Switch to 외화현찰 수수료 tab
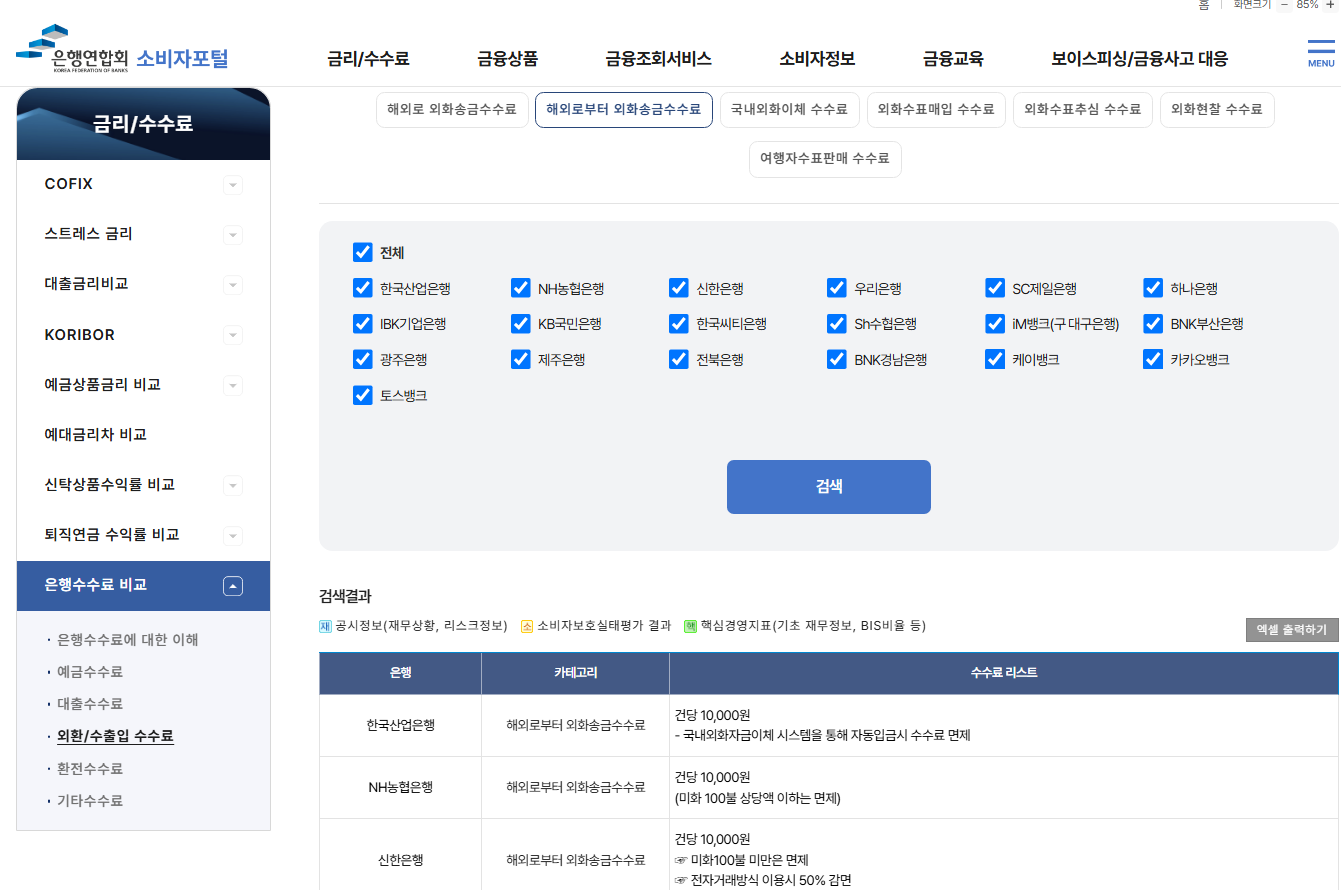The height and width of the screenshot is (890, 1341). pyautogui.click(x=1217, y=110)
